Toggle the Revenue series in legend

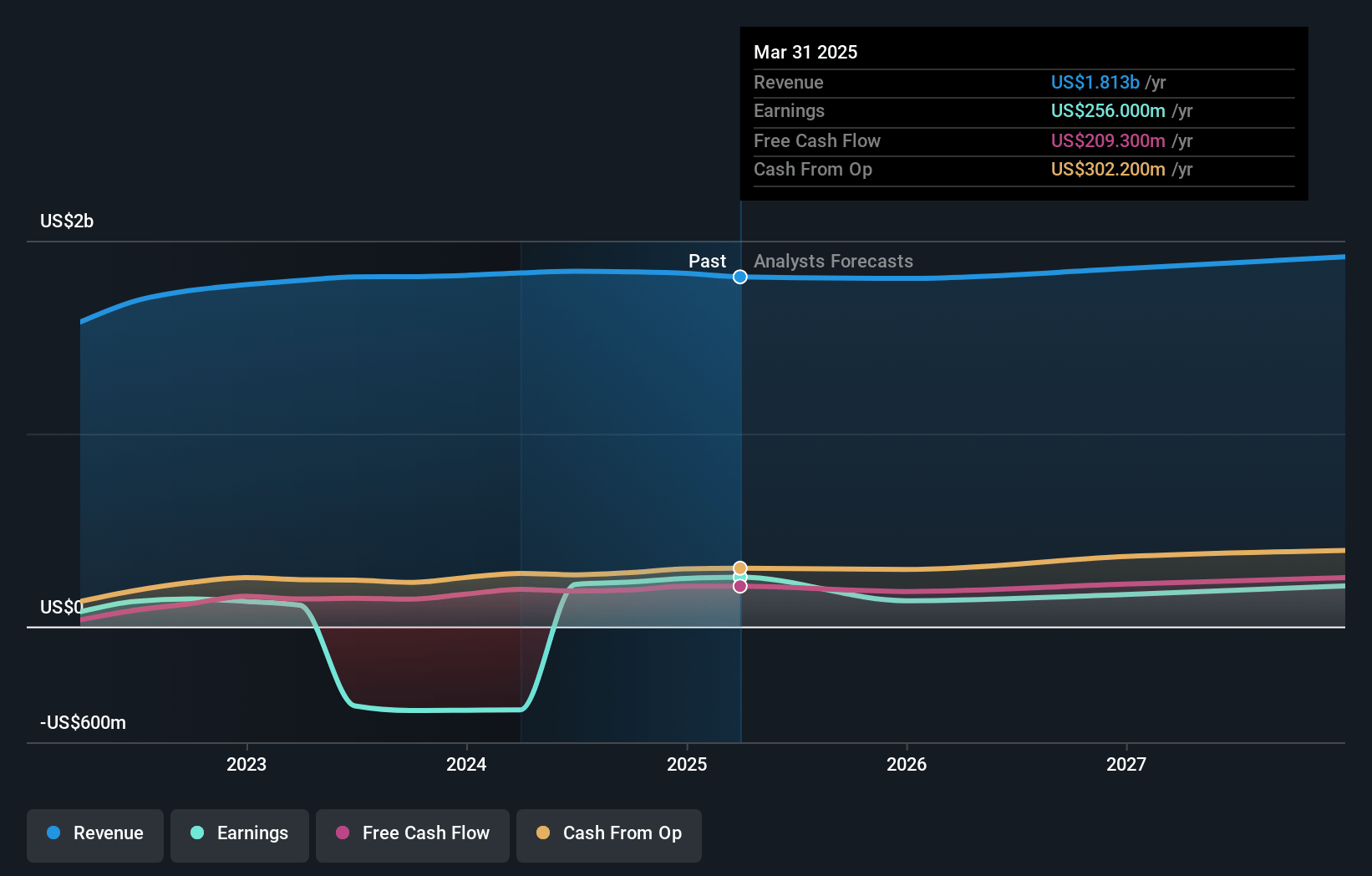tap(95, 834)
